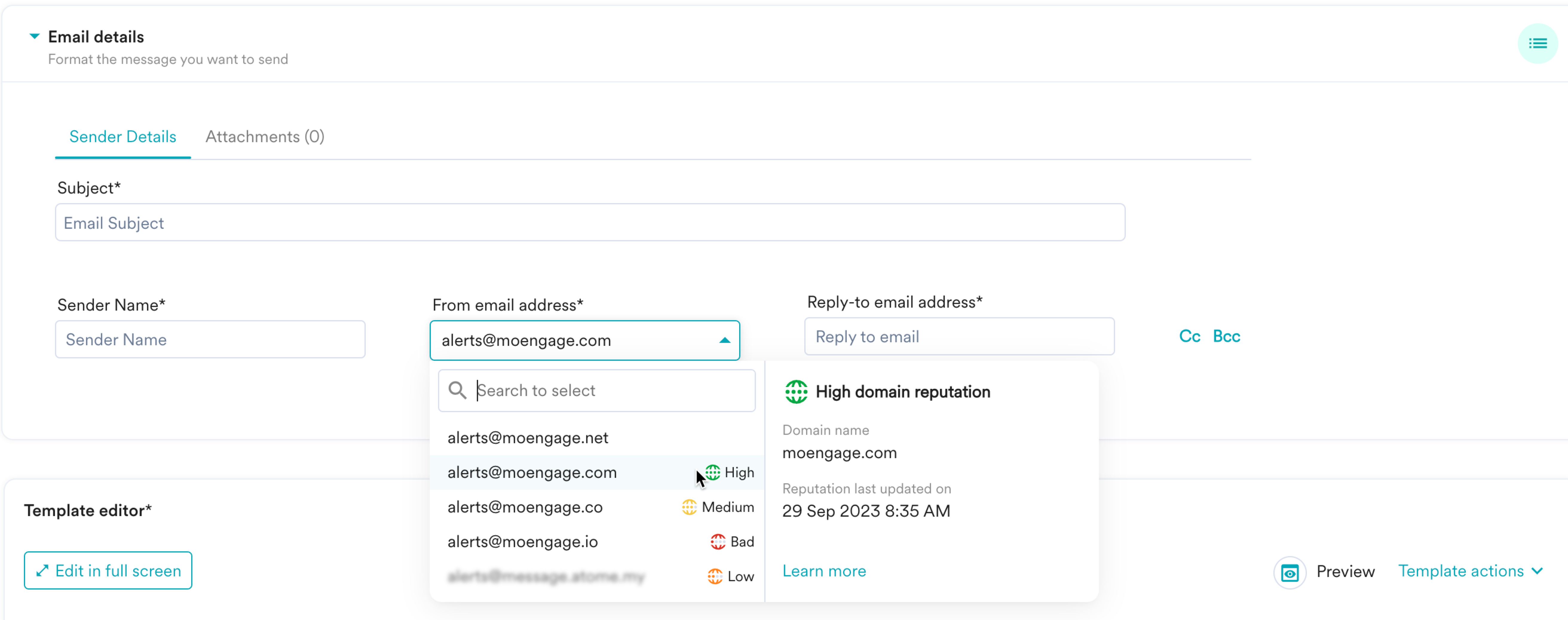Choose alerts@moengage.net from the list
This screenshot has width=1568, height=620.
528,438
